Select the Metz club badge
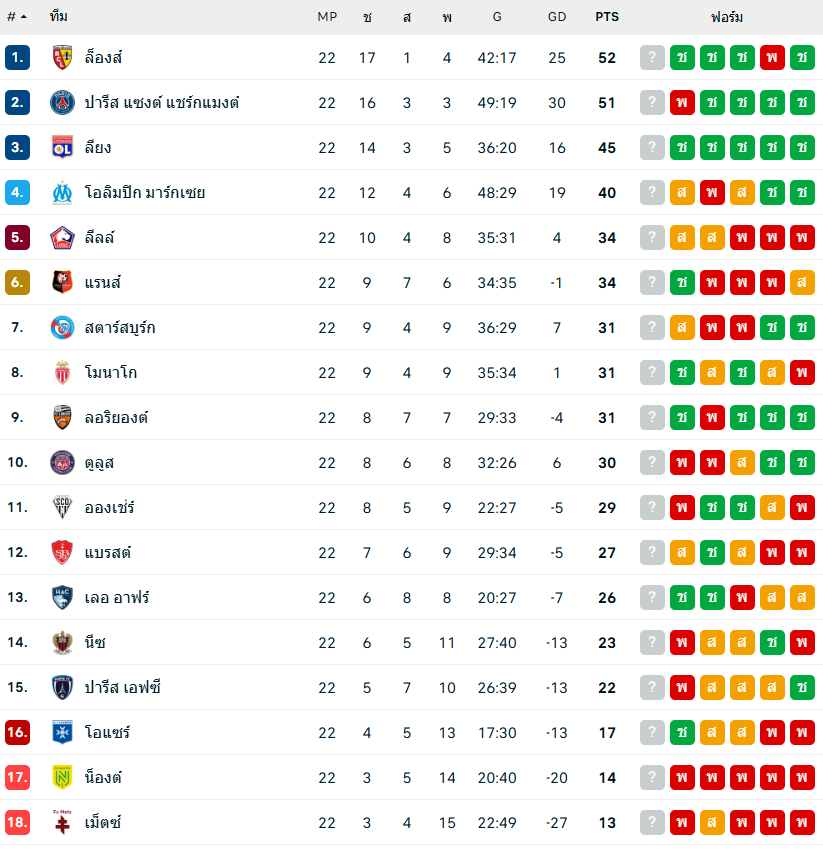Image resolution: width=823 pixels, height=852 pixels. click(62, 822)
